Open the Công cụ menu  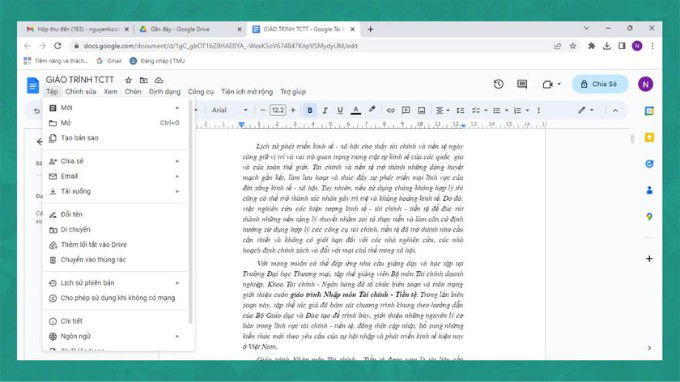click(201, 92)
